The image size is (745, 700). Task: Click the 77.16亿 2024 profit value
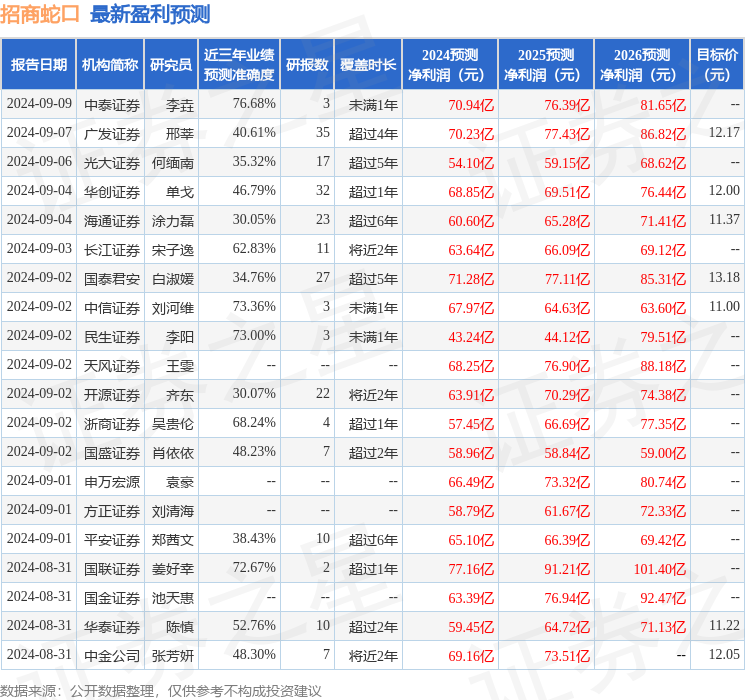pos(471,569)
